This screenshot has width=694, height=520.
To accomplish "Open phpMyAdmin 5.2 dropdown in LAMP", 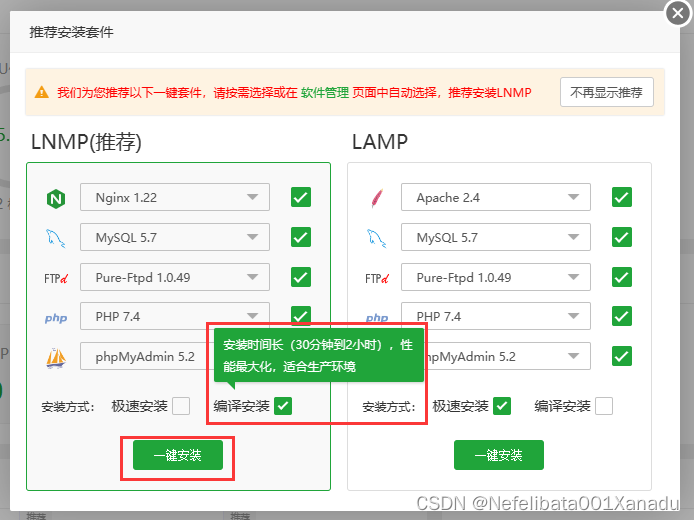I will (x=508, y=356).
